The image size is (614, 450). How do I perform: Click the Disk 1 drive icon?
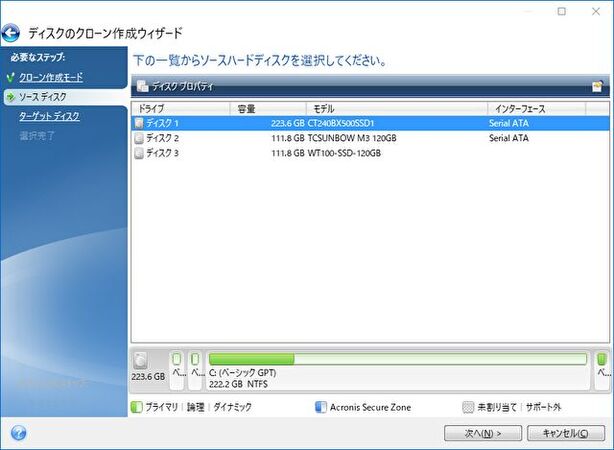139,123
